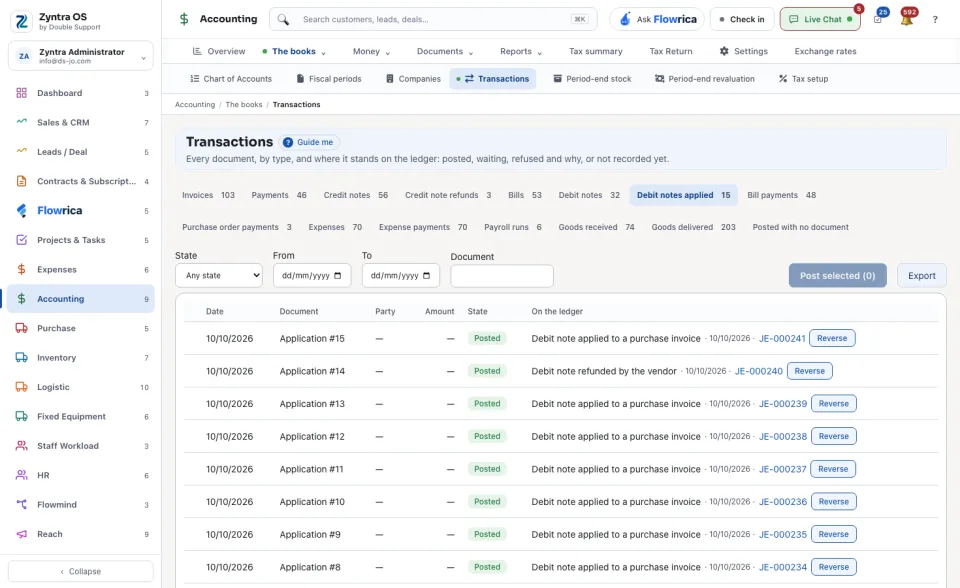Image resolution: width=960 pixels, height=588 pixels.
Task: Open the Period-end stock icon
Action: click(557, 79)
